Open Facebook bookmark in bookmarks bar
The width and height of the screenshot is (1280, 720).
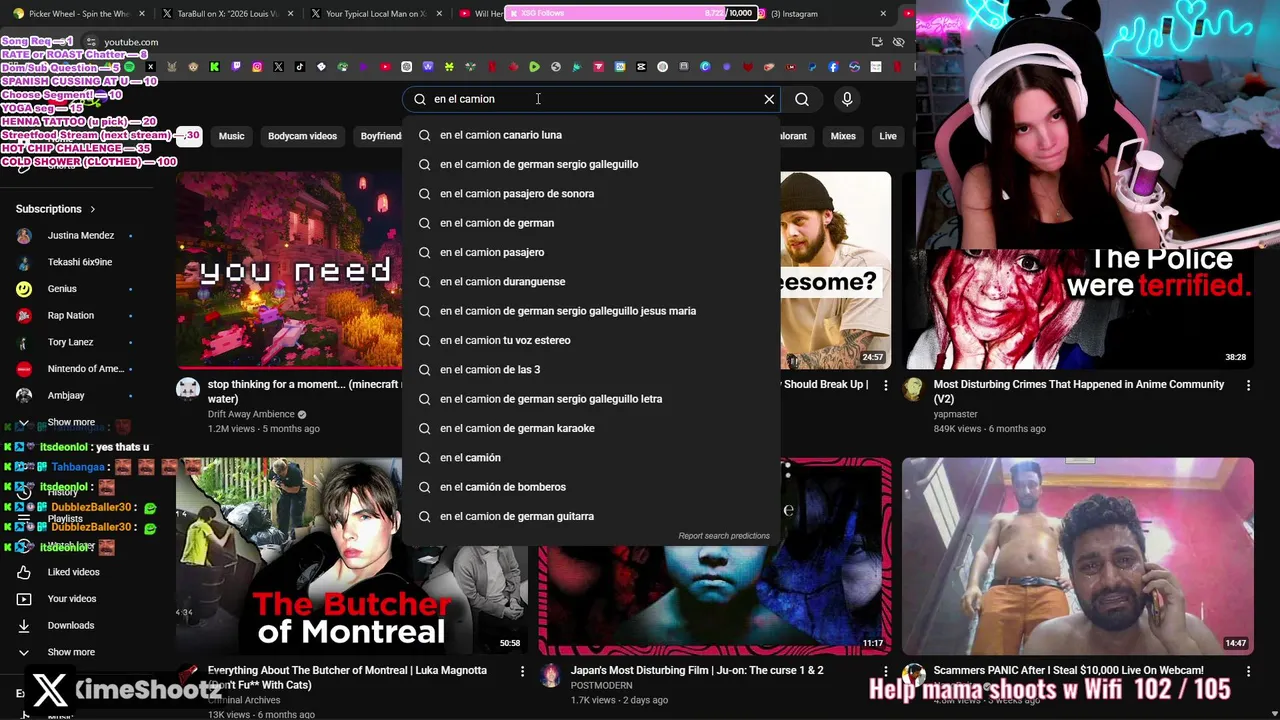pos(833,67)
